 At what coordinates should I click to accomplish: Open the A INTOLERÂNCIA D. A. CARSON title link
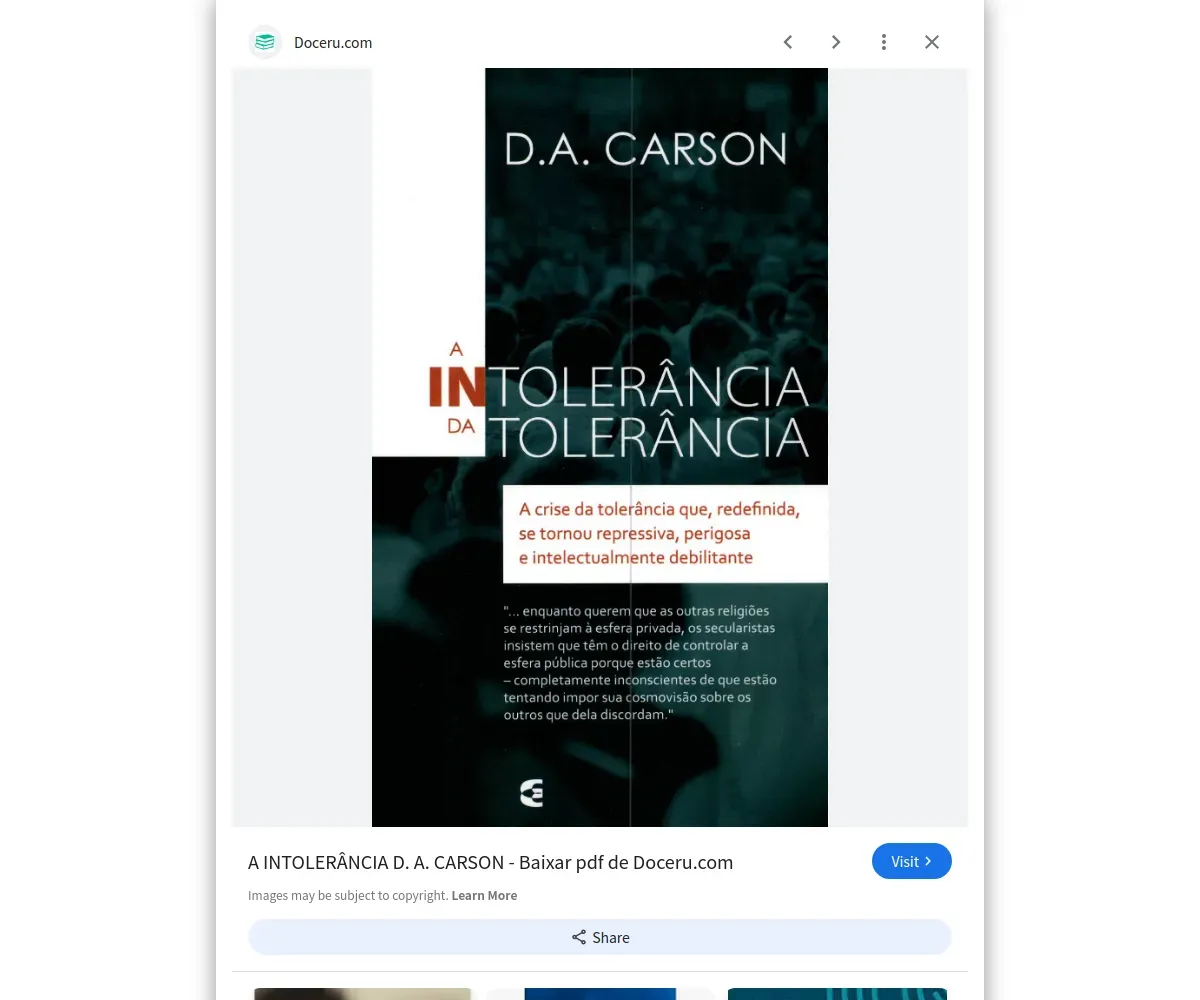(490, 863)
